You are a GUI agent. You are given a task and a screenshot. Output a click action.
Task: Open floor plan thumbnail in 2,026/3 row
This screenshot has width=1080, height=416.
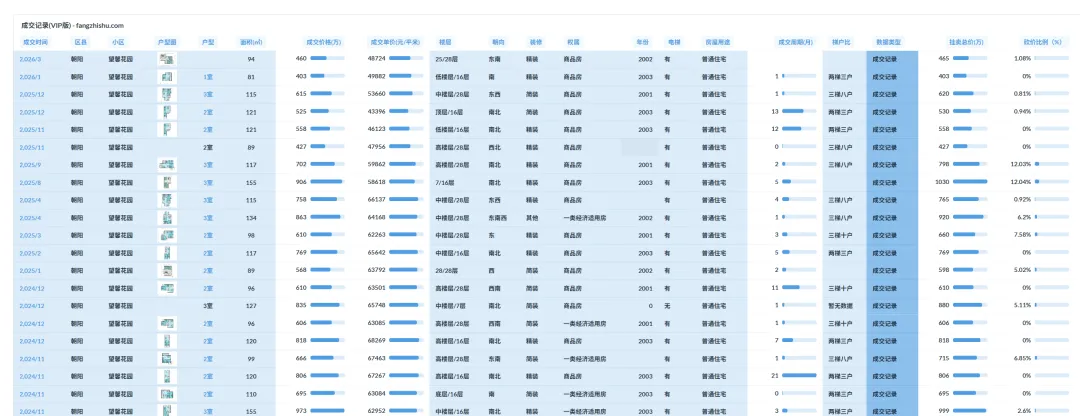167,59
